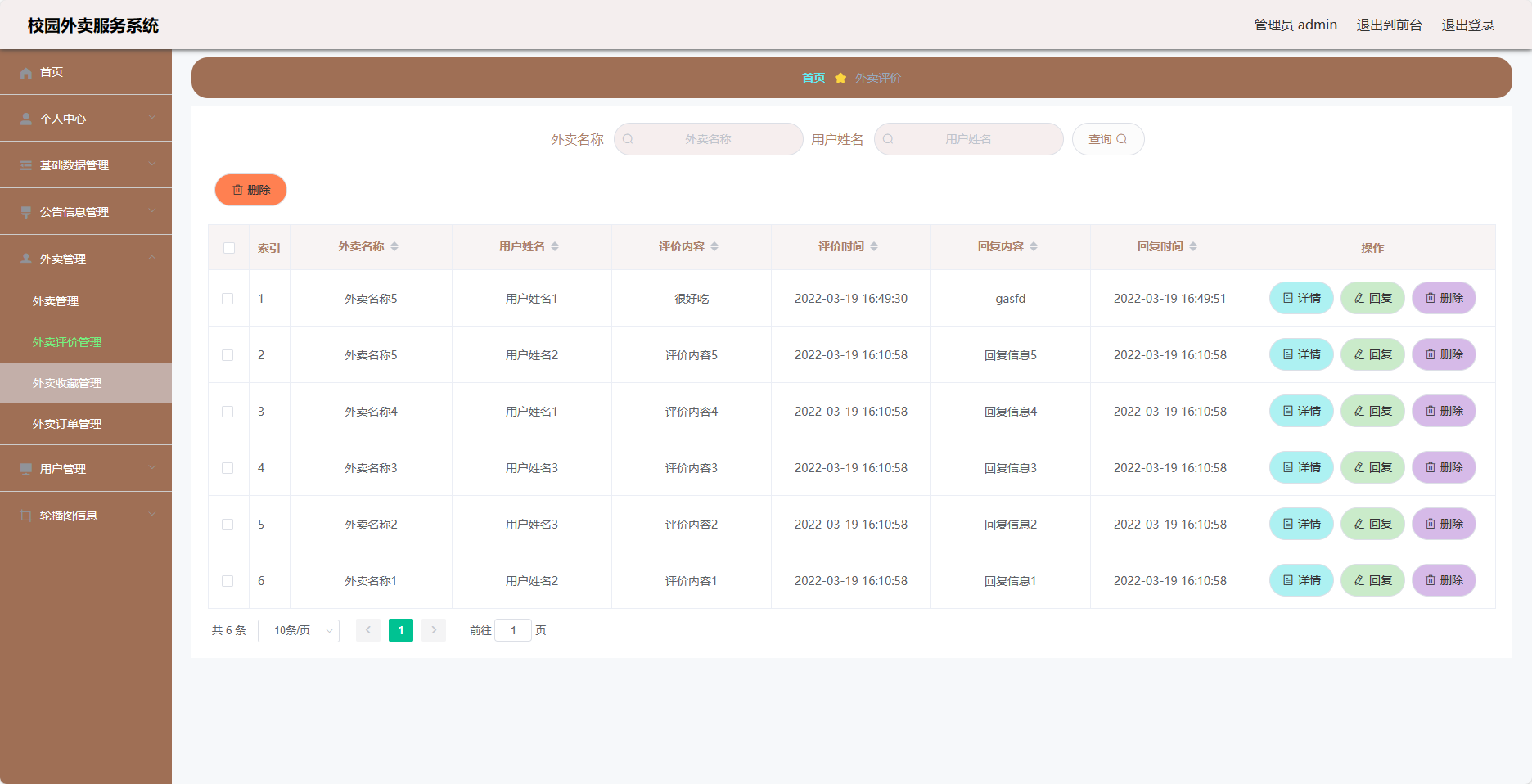Click the user icon beside 个人中心

(x=26, y=119)
